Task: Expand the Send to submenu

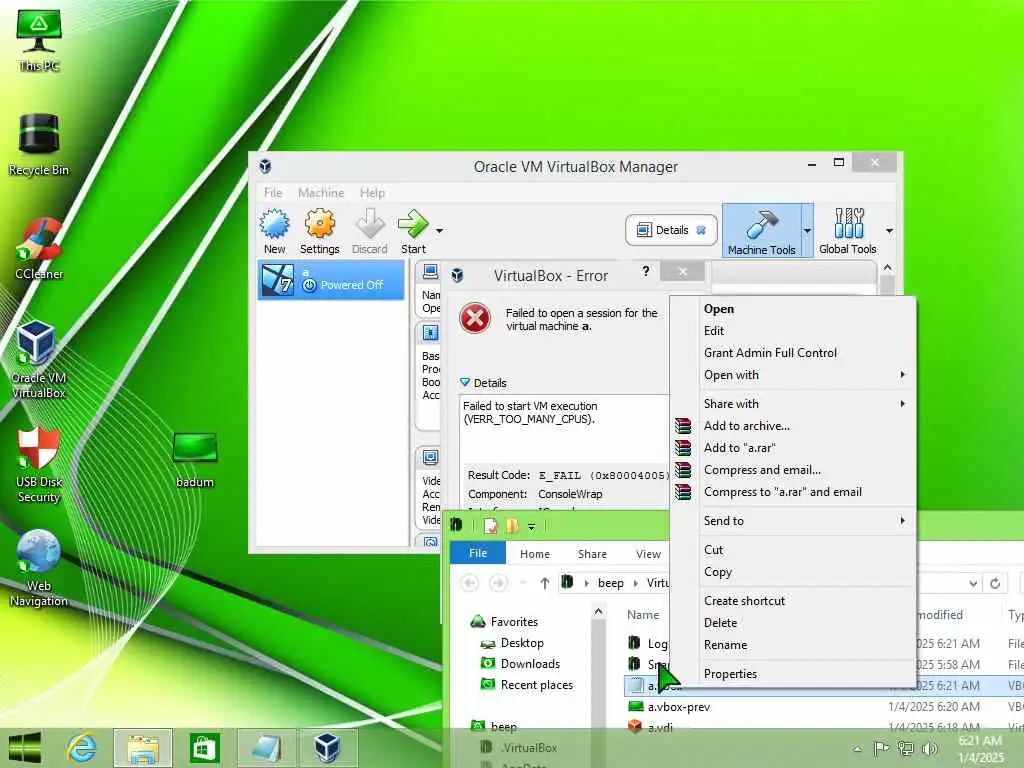Action: pyautogui.click(x=794, y=521)
